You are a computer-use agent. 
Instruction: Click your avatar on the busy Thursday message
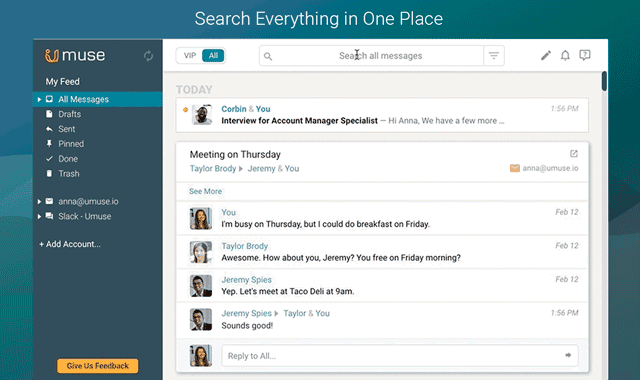click(x=201, y=218)
